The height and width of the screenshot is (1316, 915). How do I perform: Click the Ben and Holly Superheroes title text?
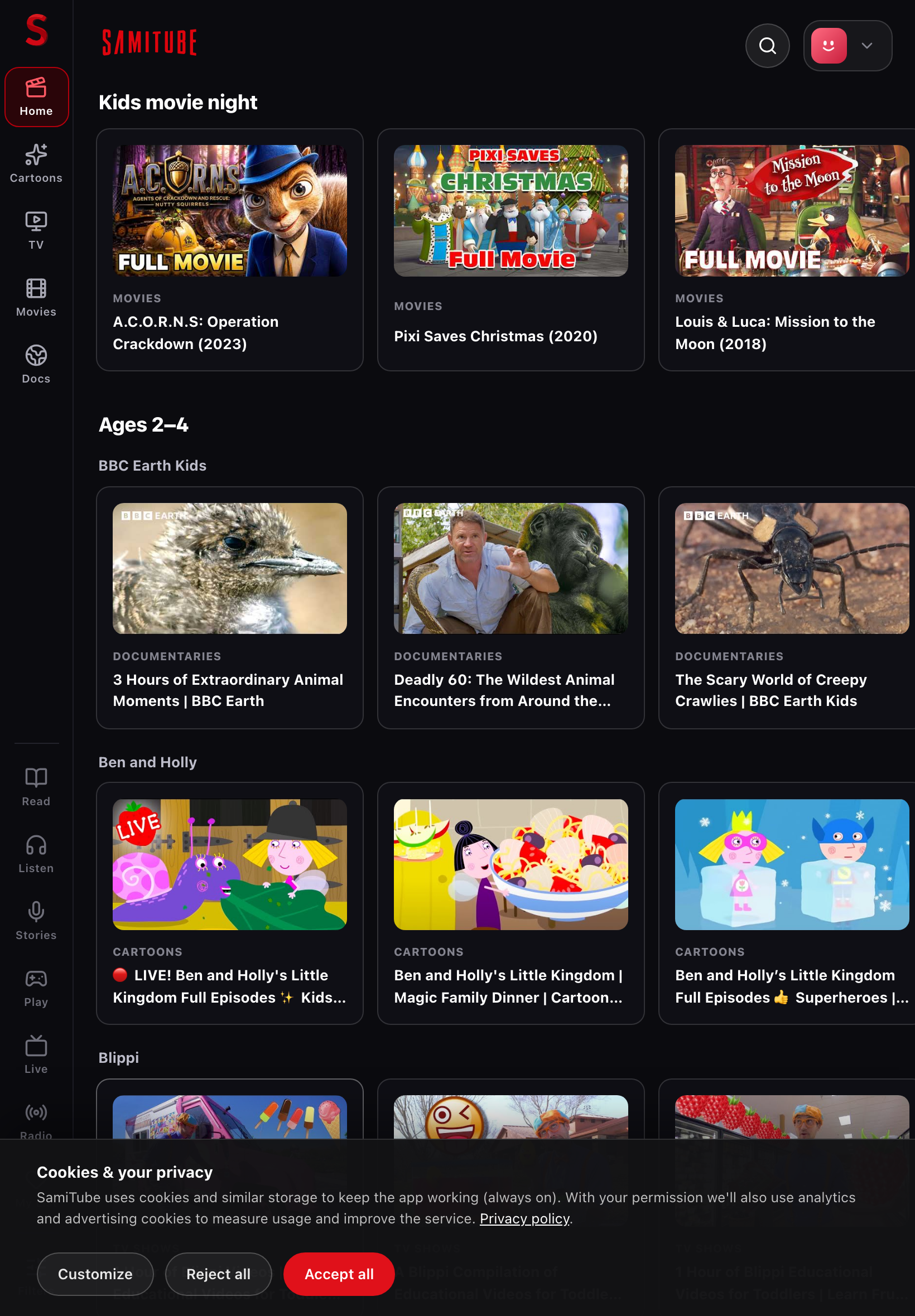tap(792, 986)
